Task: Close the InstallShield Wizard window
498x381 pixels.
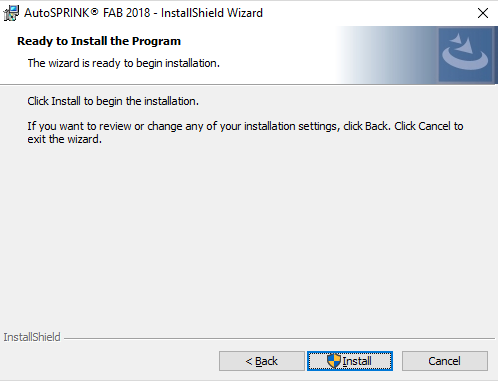Action: [483, 13]
